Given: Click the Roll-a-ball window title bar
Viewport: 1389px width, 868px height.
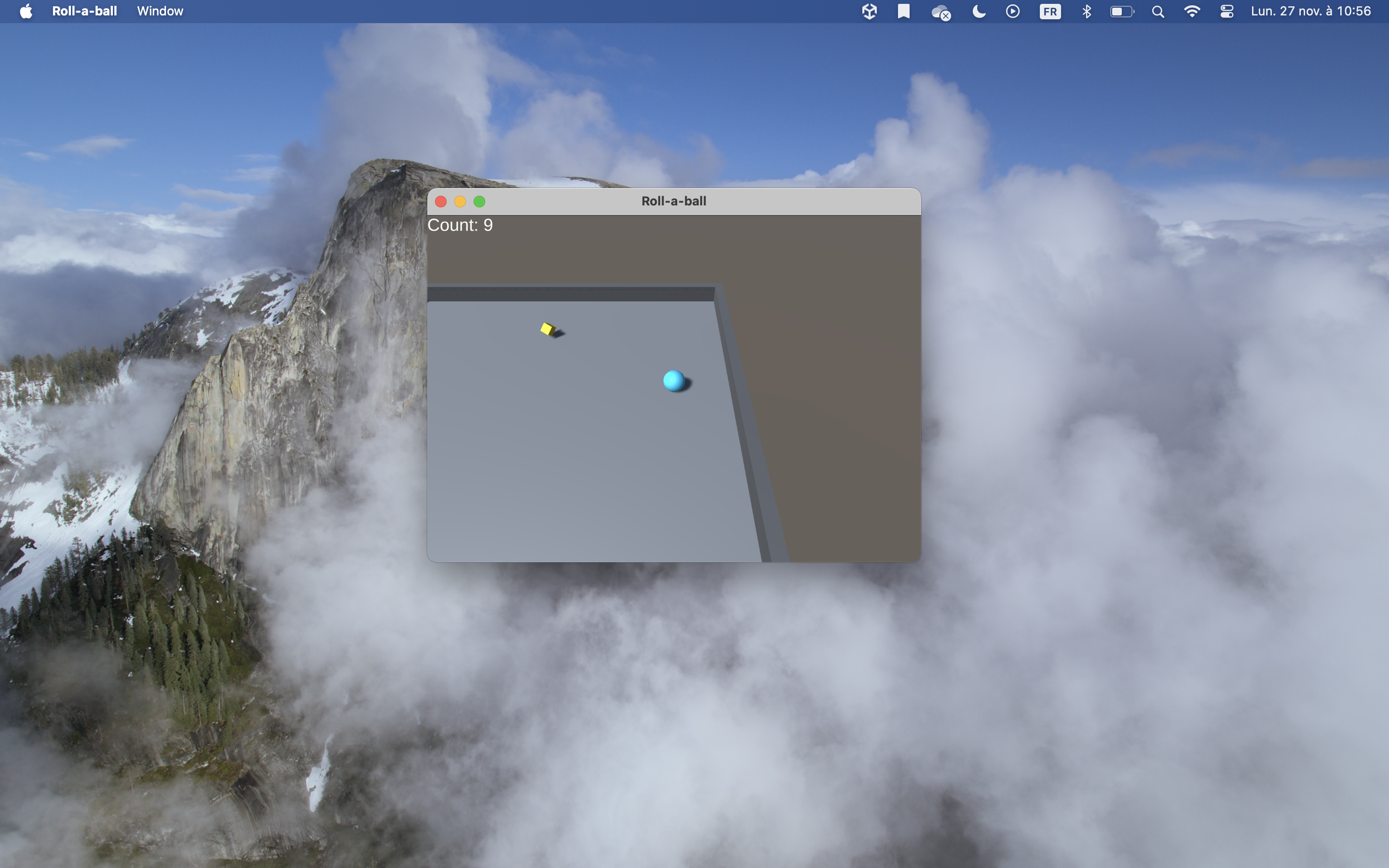Looking at the screenshot, I should (x=674, y=202).
